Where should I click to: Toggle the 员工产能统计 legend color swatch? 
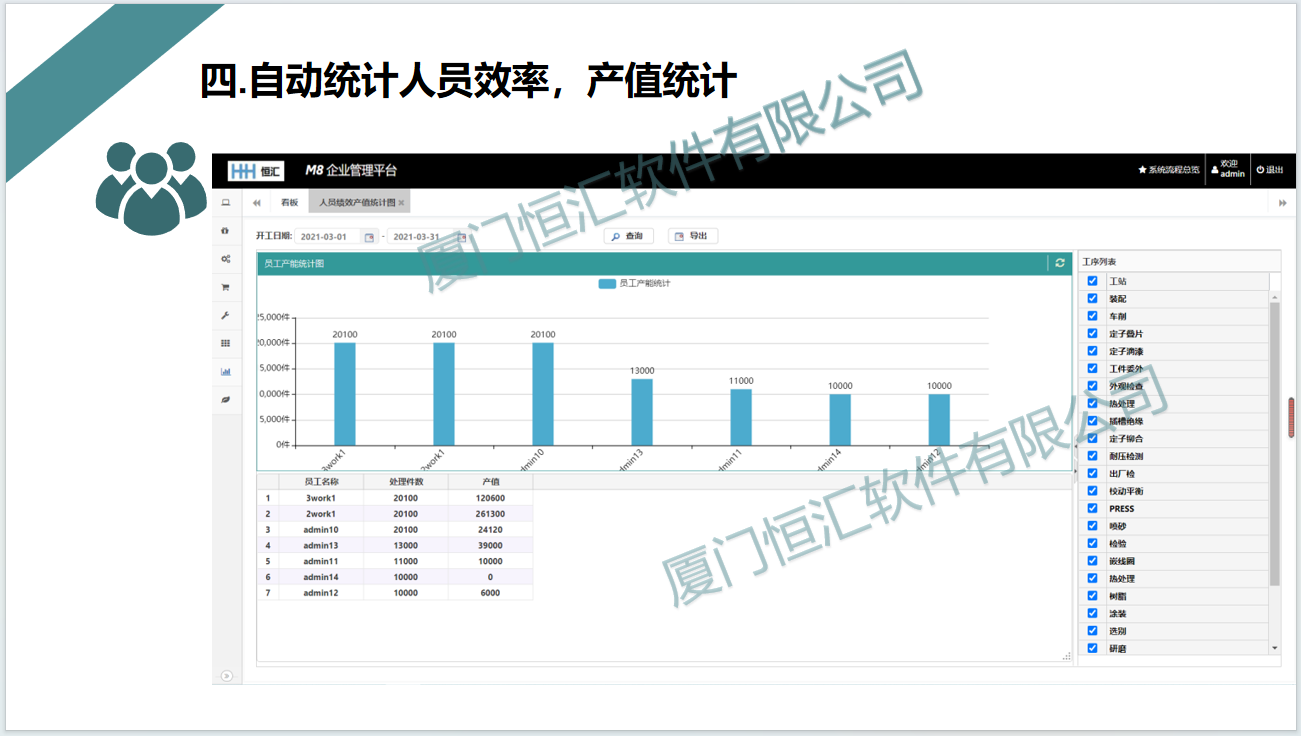(x=607, y=284)
